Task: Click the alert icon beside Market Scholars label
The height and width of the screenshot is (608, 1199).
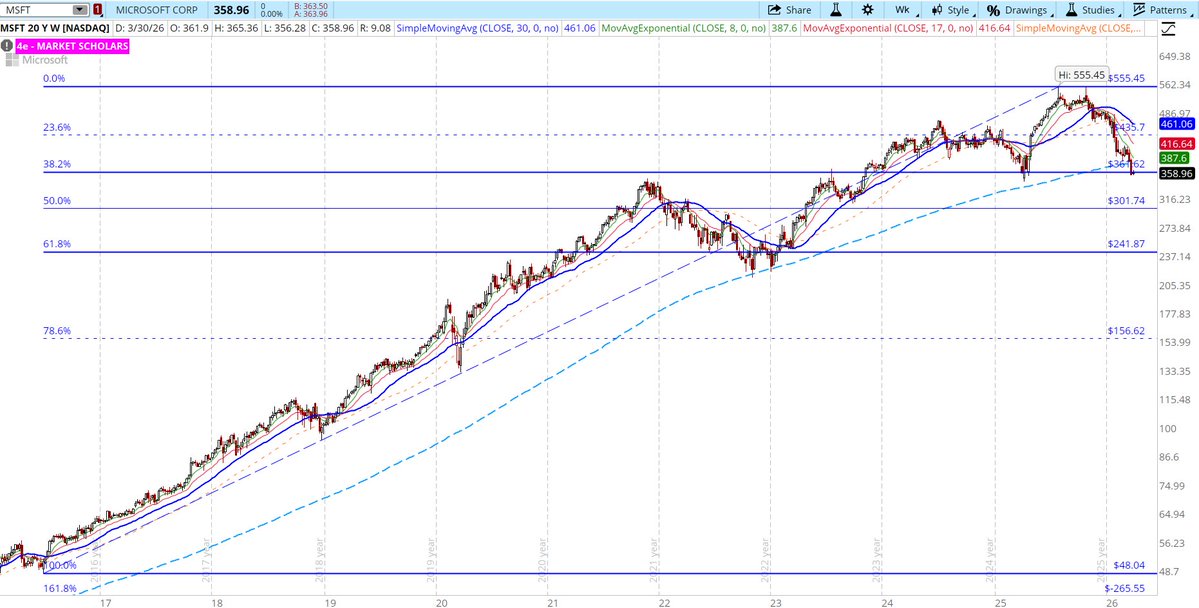Action: coord(8,45)
